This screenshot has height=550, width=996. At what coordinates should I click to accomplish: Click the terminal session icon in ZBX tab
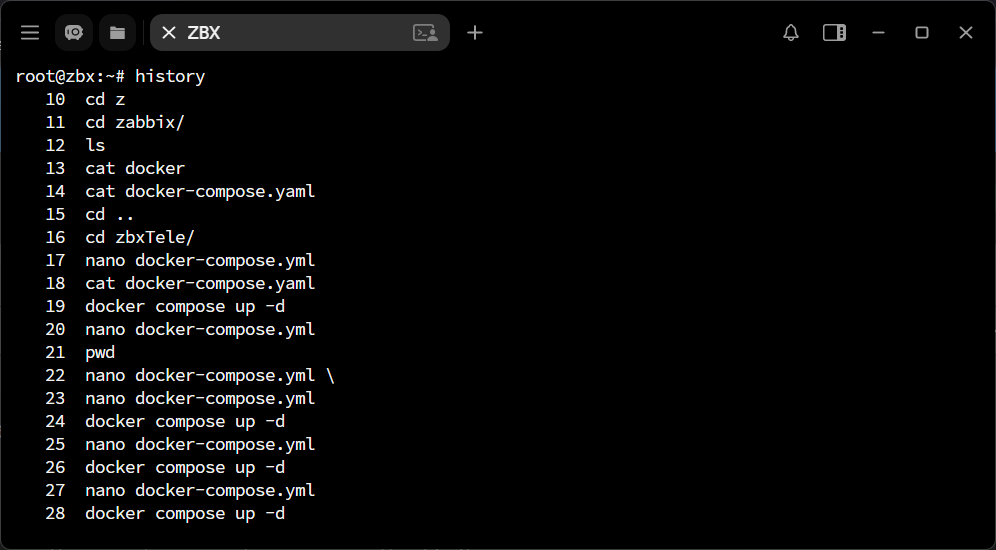coord(425,33)
